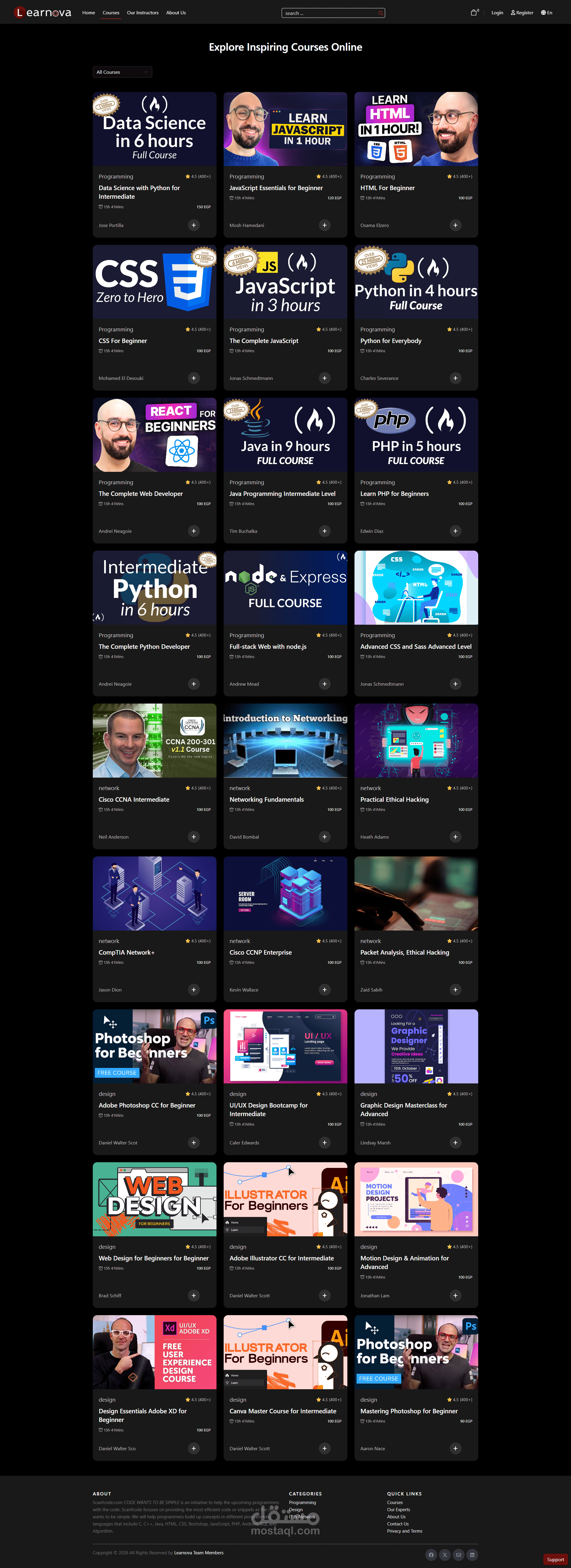Add Data Science with Python course via plus
571x1568 pixels.
(194, 225)
